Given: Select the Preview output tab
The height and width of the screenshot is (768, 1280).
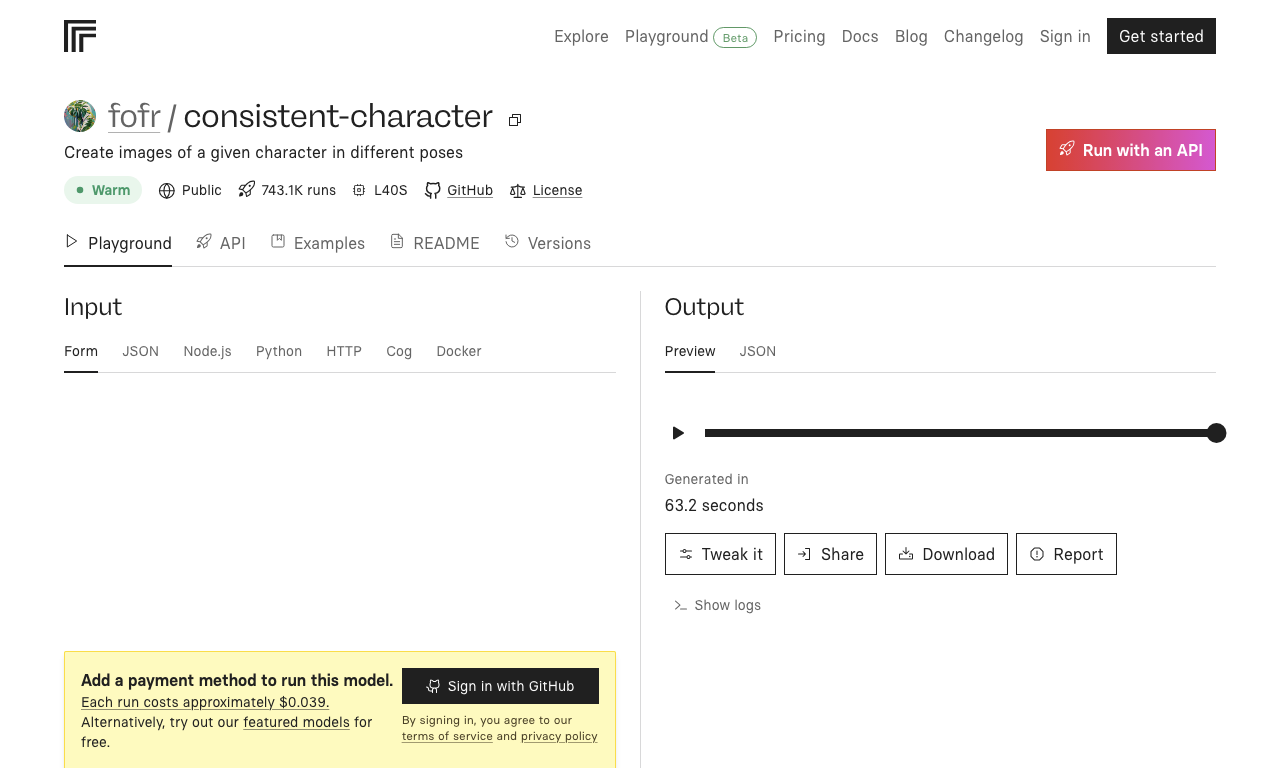Looking at the screenshot, I should (x=690, y=351).
